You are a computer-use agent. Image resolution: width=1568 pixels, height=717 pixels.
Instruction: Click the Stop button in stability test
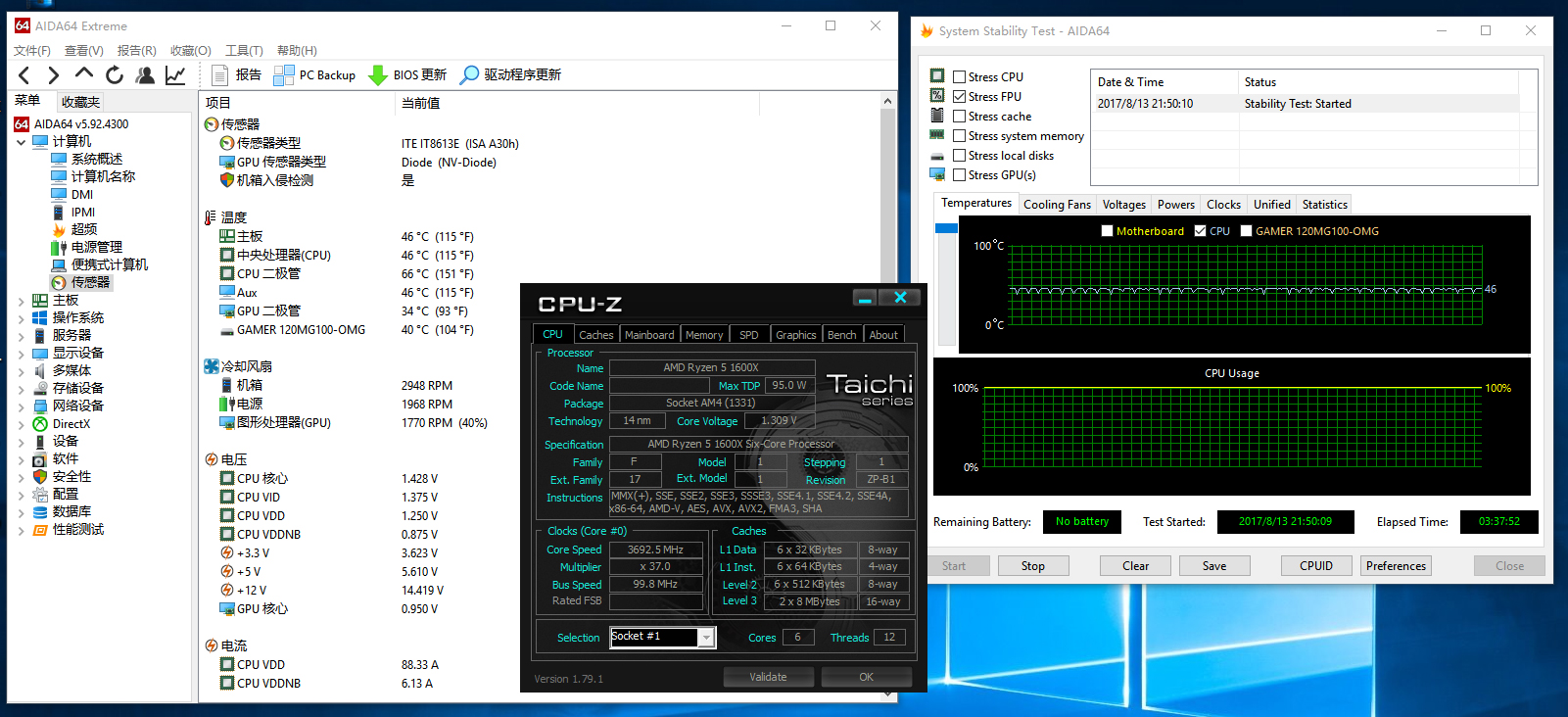coord(1032,566)
